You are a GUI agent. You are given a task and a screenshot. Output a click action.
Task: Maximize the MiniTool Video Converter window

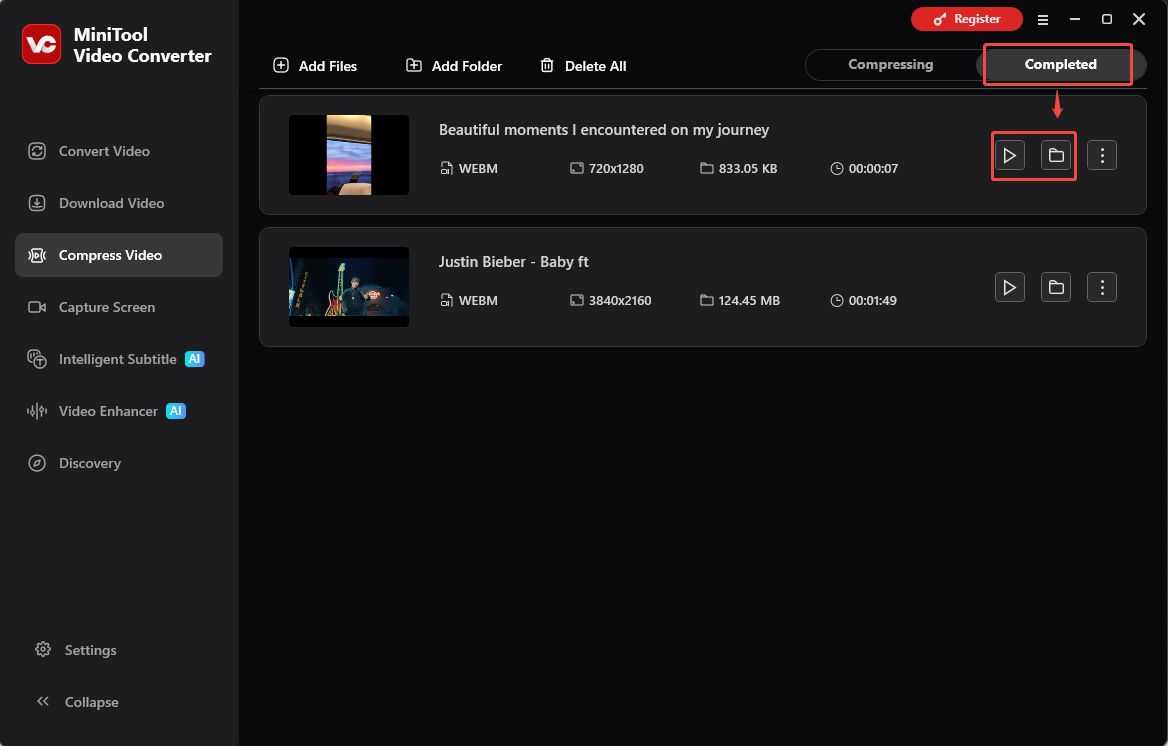click(1107, 19)
